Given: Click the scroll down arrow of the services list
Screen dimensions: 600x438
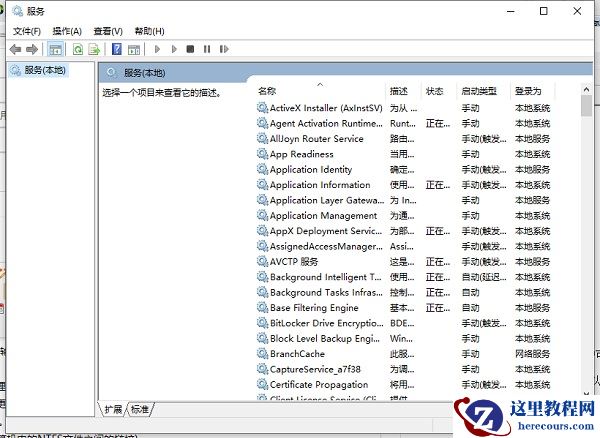Looking at the screenshot, I should [x=586, y=393].
